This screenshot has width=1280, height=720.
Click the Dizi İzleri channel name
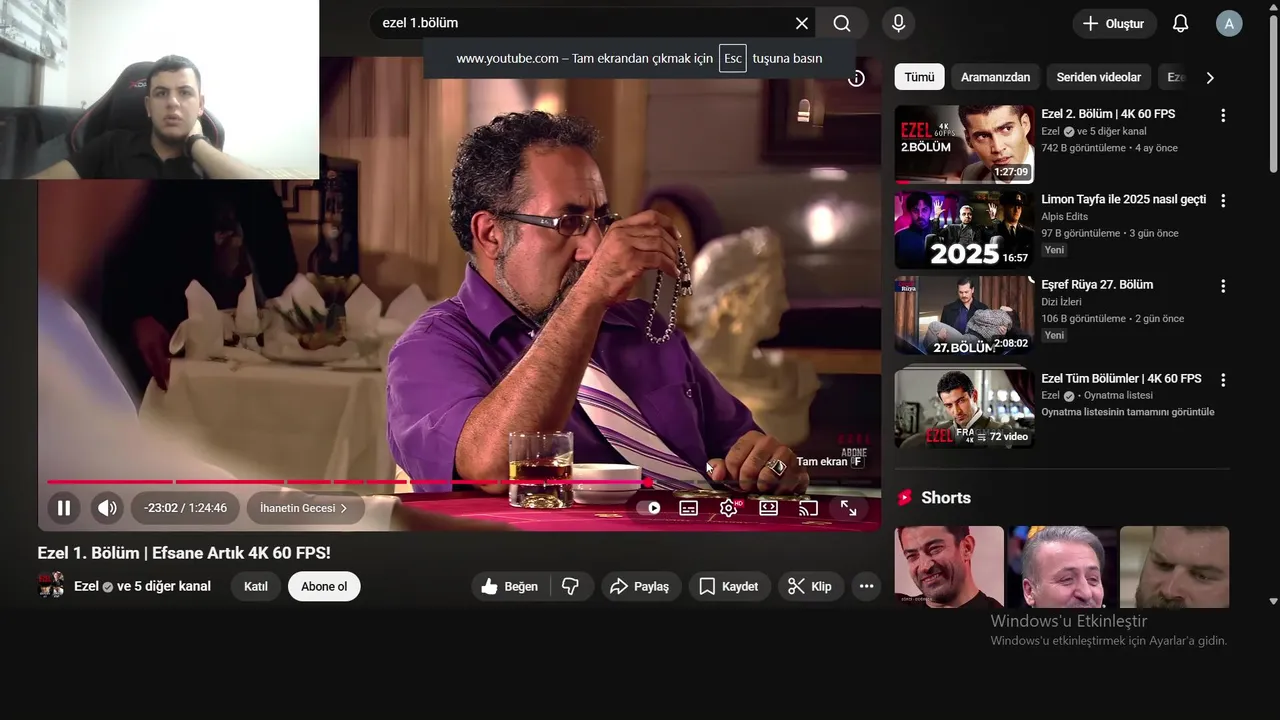(1061, 301)
